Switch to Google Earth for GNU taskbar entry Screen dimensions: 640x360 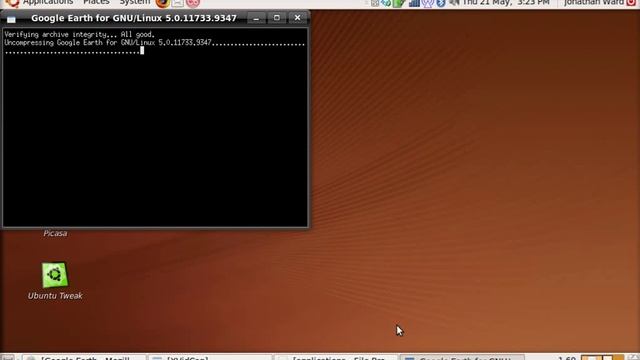461,358
